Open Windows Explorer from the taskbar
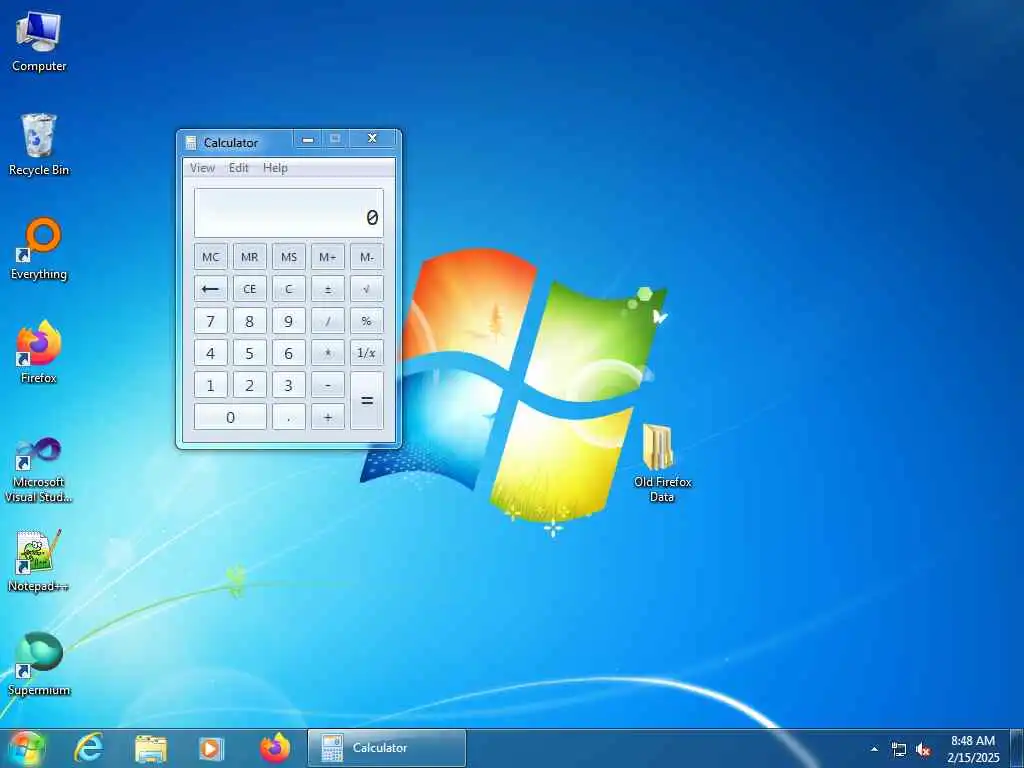This screenshot has height=768, width=1024. click(x=151, y=748)
